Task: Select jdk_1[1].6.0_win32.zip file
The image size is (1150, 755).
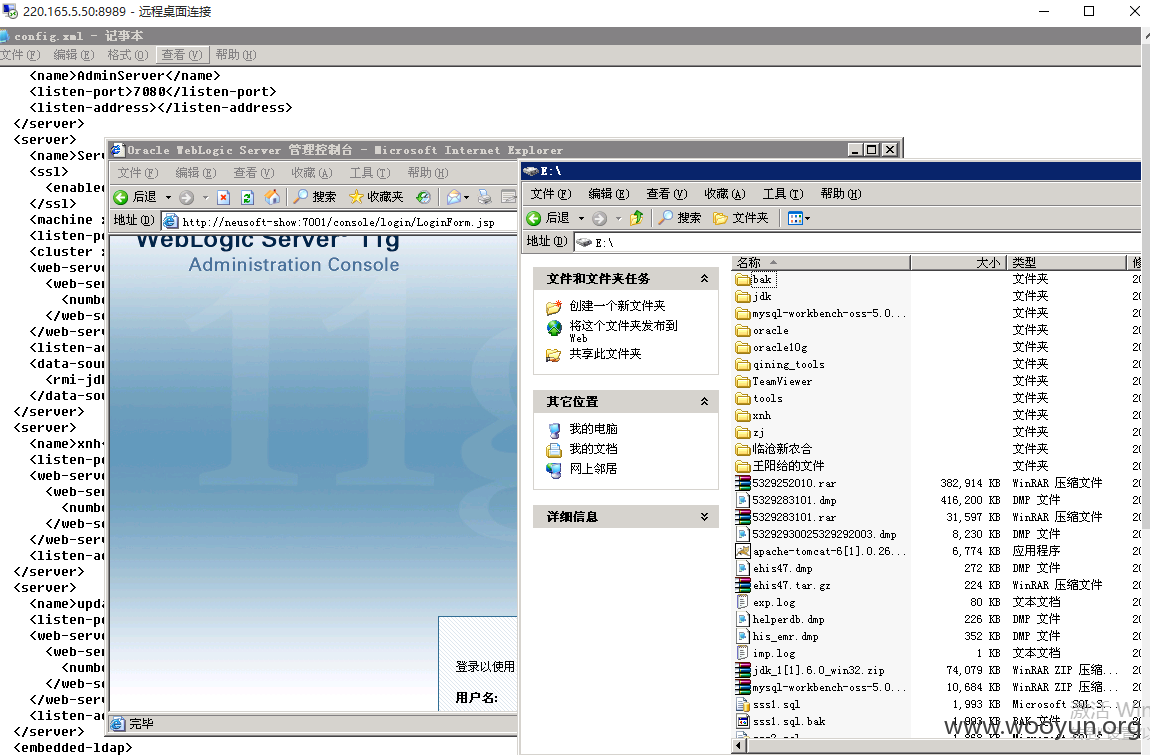Action: [x=810, y=671]
